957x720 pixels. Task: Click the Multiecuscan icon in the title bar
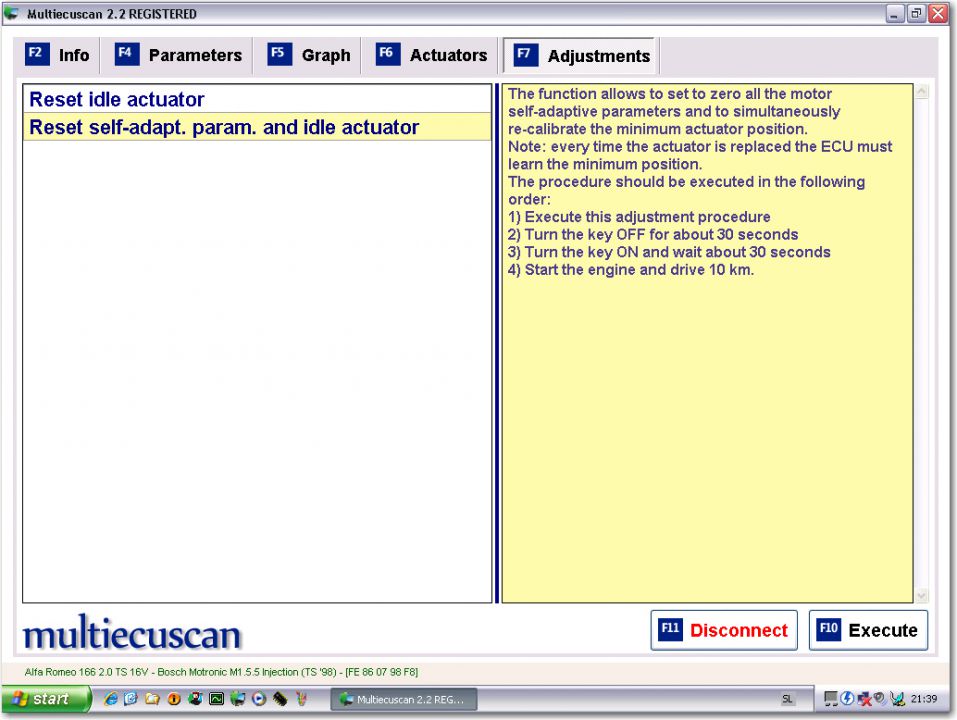(11, 13)
